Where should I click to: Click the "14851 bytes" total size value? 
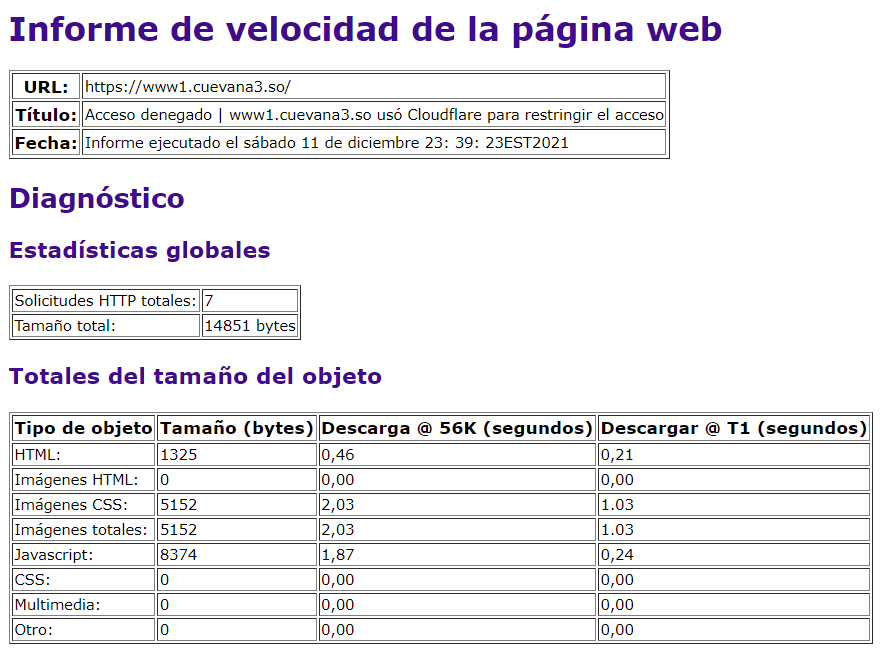(x=250, y=326)
